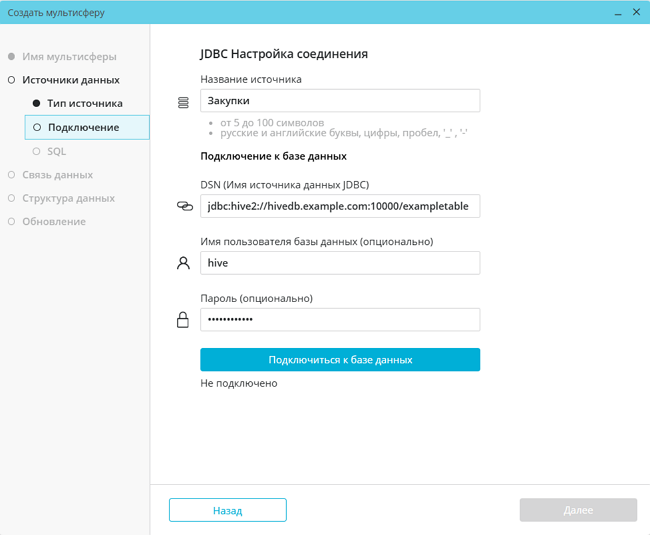The height and width of the screenshot is (535, 650).
Task: Click into the DSN JDBC input field
Action: pyautogui.click(x=340, y=206)
